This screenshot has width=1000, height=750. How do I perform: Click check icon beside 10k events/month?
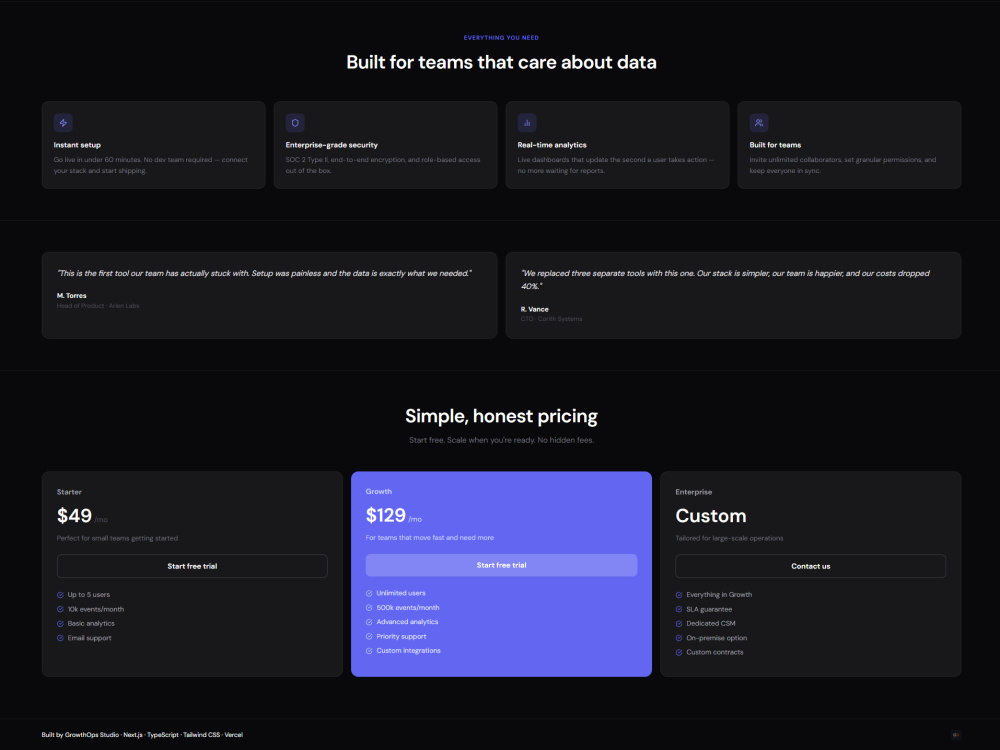click(x=60, y=609)
